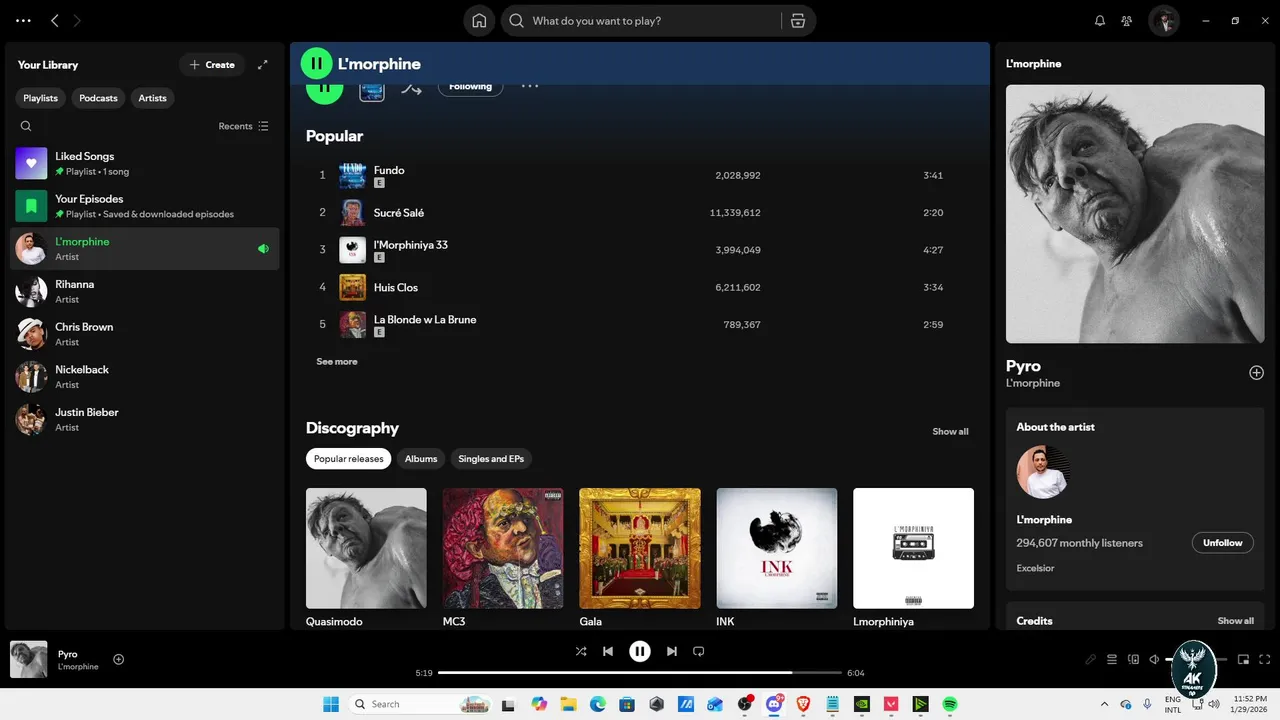Image resolution: width=1280 pixels, height=720 pixels.
Task: Open the now-playing Pyro thumbnail in the bottom bar
Action: pyautogui.click(x=29, y=660)
